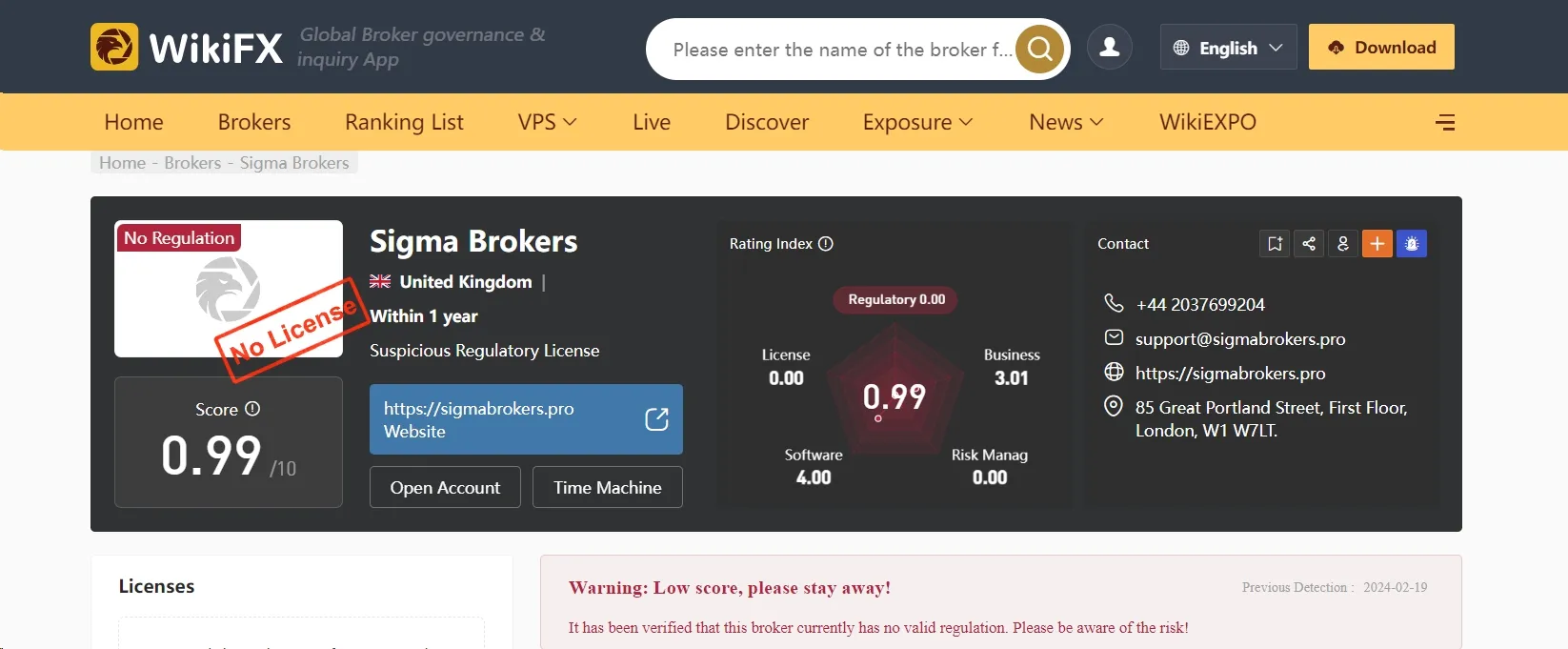This screenshot has width=1568, height=649.
Task: Click the Warning: Low score heading
Action: 730,588
